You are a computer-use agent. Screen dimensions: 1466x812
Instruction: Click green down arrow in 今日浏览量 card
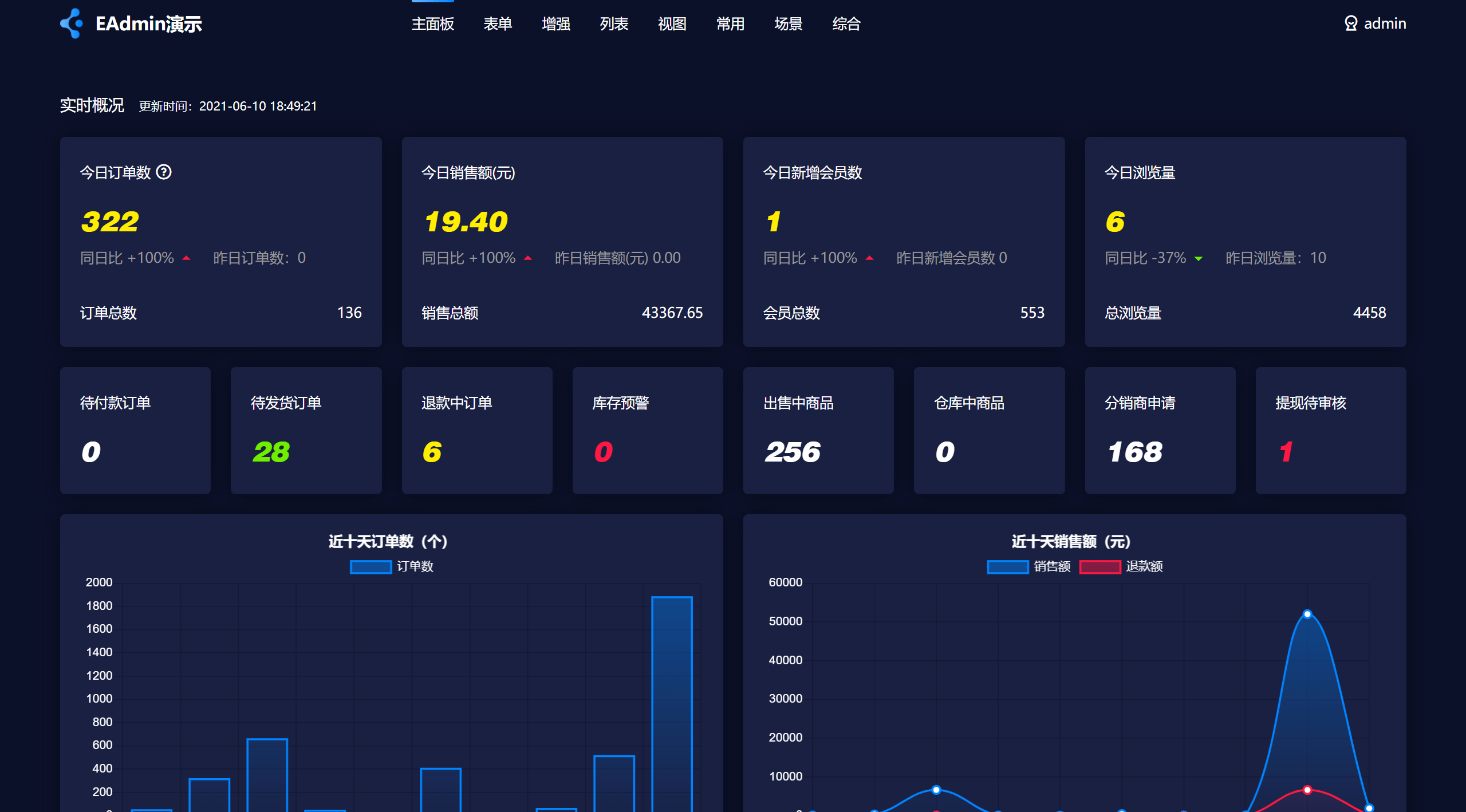coord(1199,259)
